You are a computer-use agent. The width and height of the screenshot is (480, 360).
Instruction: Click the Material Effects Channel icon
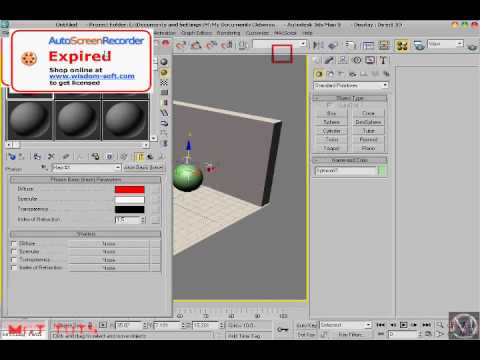pyautogui.click(x=109, y=156)
